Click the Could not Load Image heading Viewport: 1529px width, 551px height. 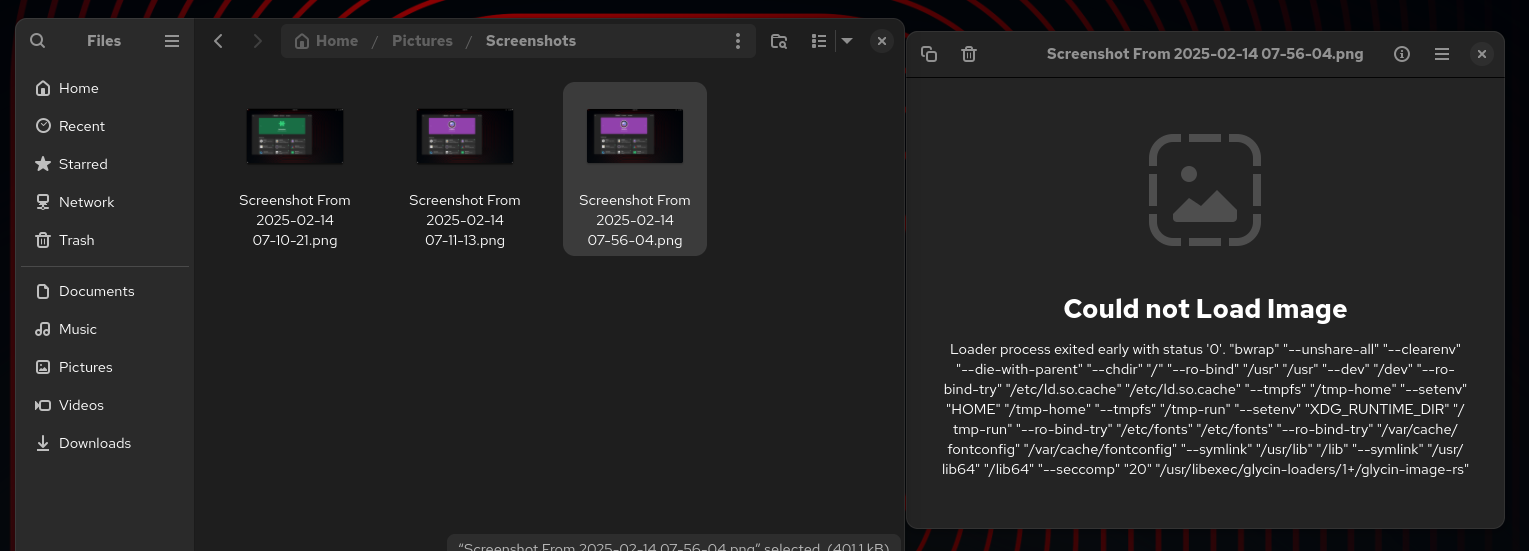tap(1205, 309)
